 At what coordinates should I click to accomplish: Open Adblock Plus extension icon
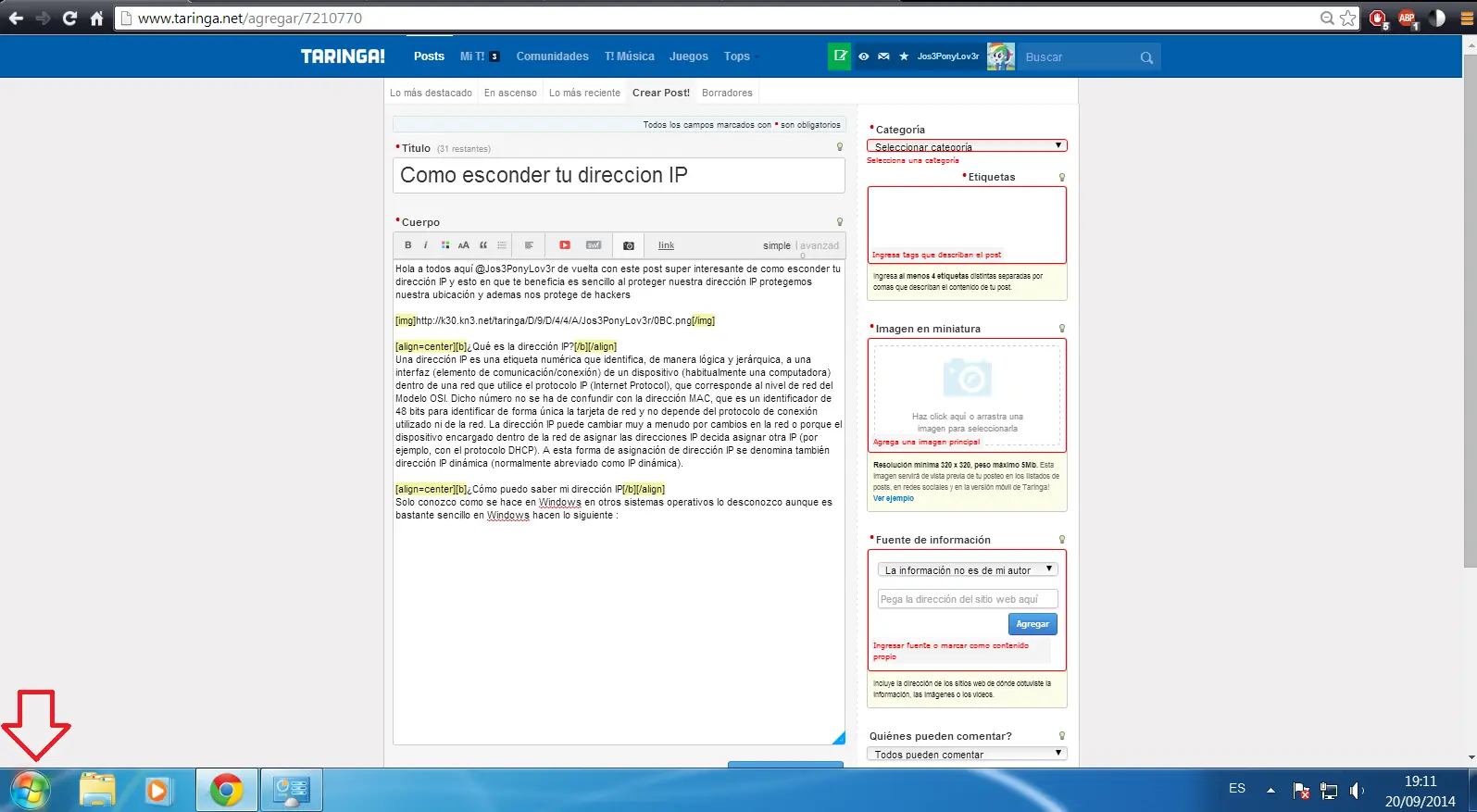(1408, 19)
